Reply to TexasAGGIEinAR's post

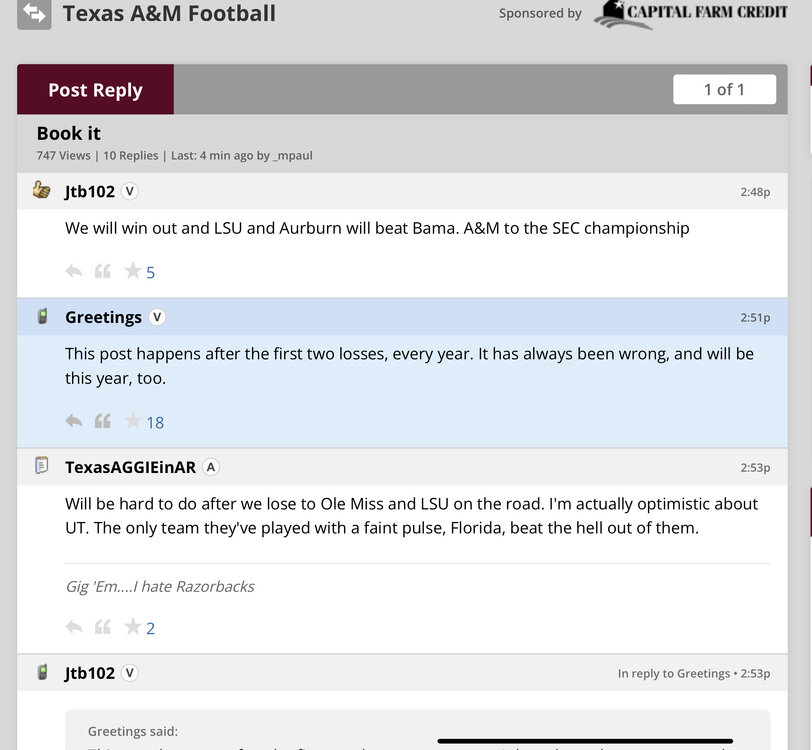[x=74, y=627]
